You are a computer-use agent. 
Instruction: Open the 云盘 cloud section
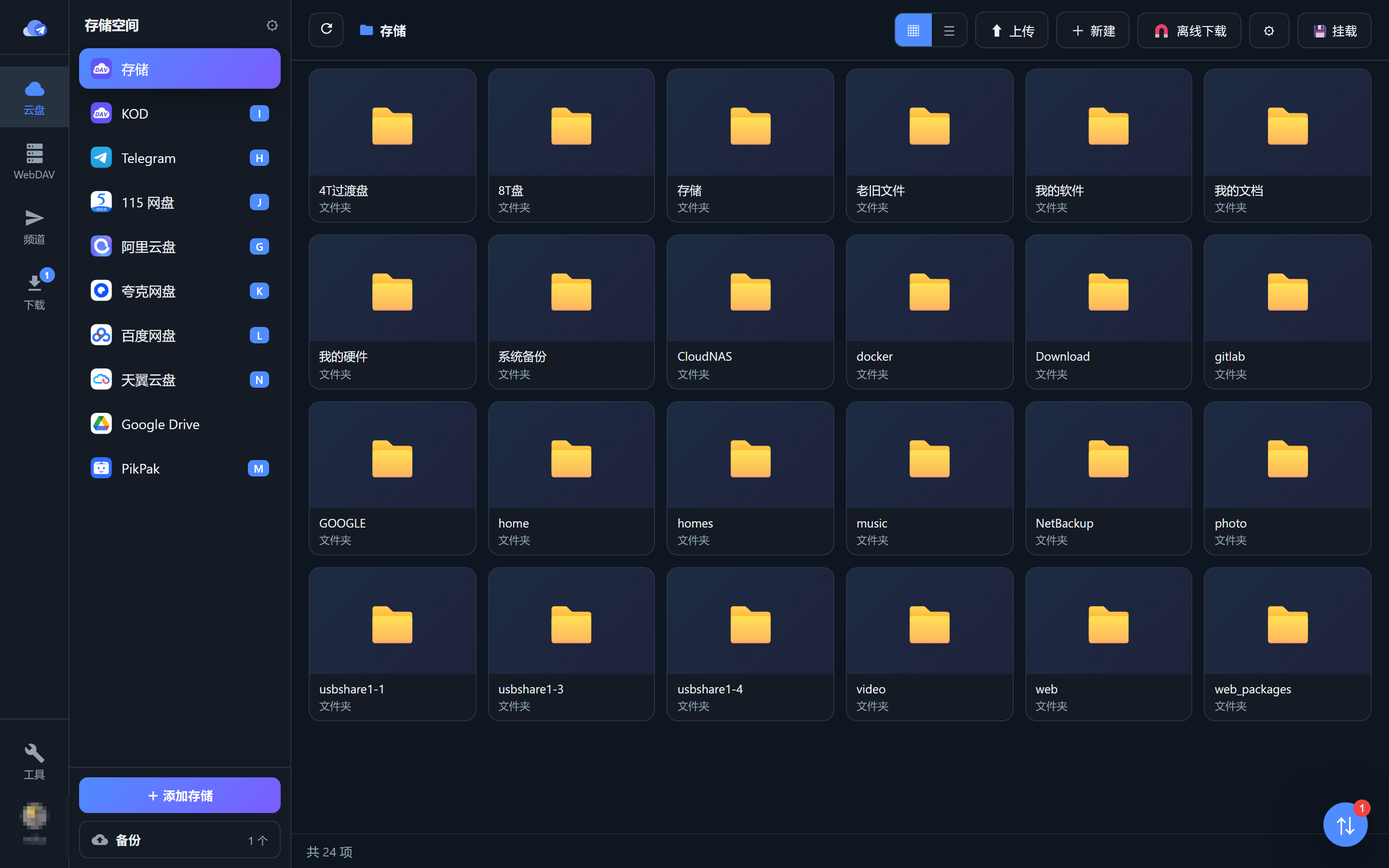[34, 97]
